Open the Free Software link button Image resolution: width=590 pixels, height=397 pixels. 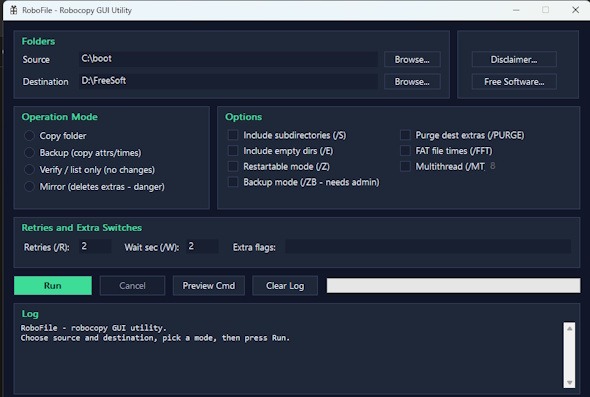point(514,82)
